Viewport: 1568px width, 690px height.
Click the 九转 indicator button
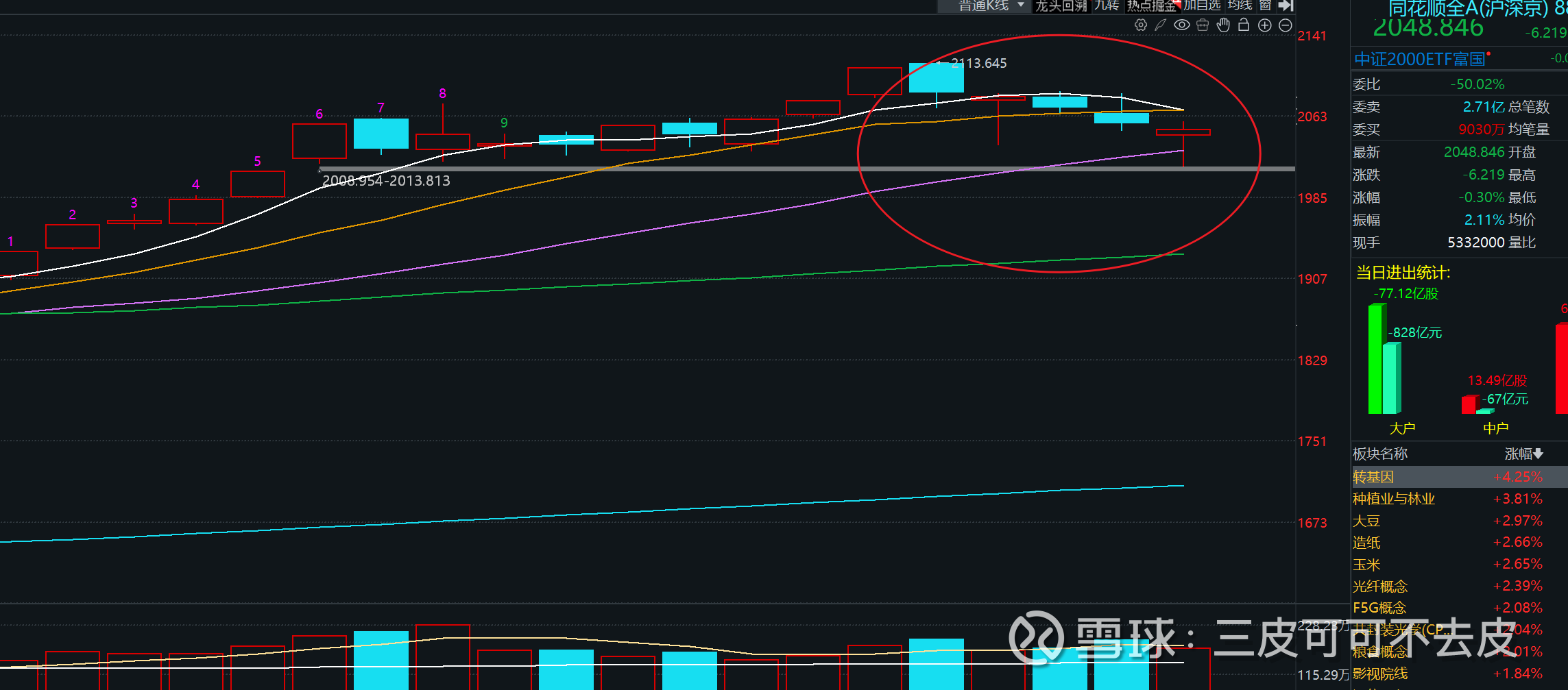pyautogui.click(x=1107, y=5)
